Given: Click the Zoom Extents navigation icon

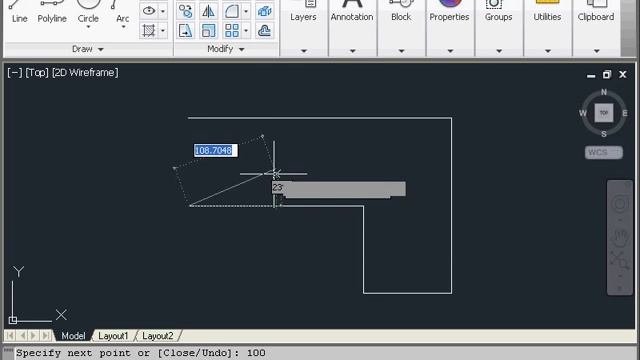Looking at the screenshot, I should click(620, 260).
